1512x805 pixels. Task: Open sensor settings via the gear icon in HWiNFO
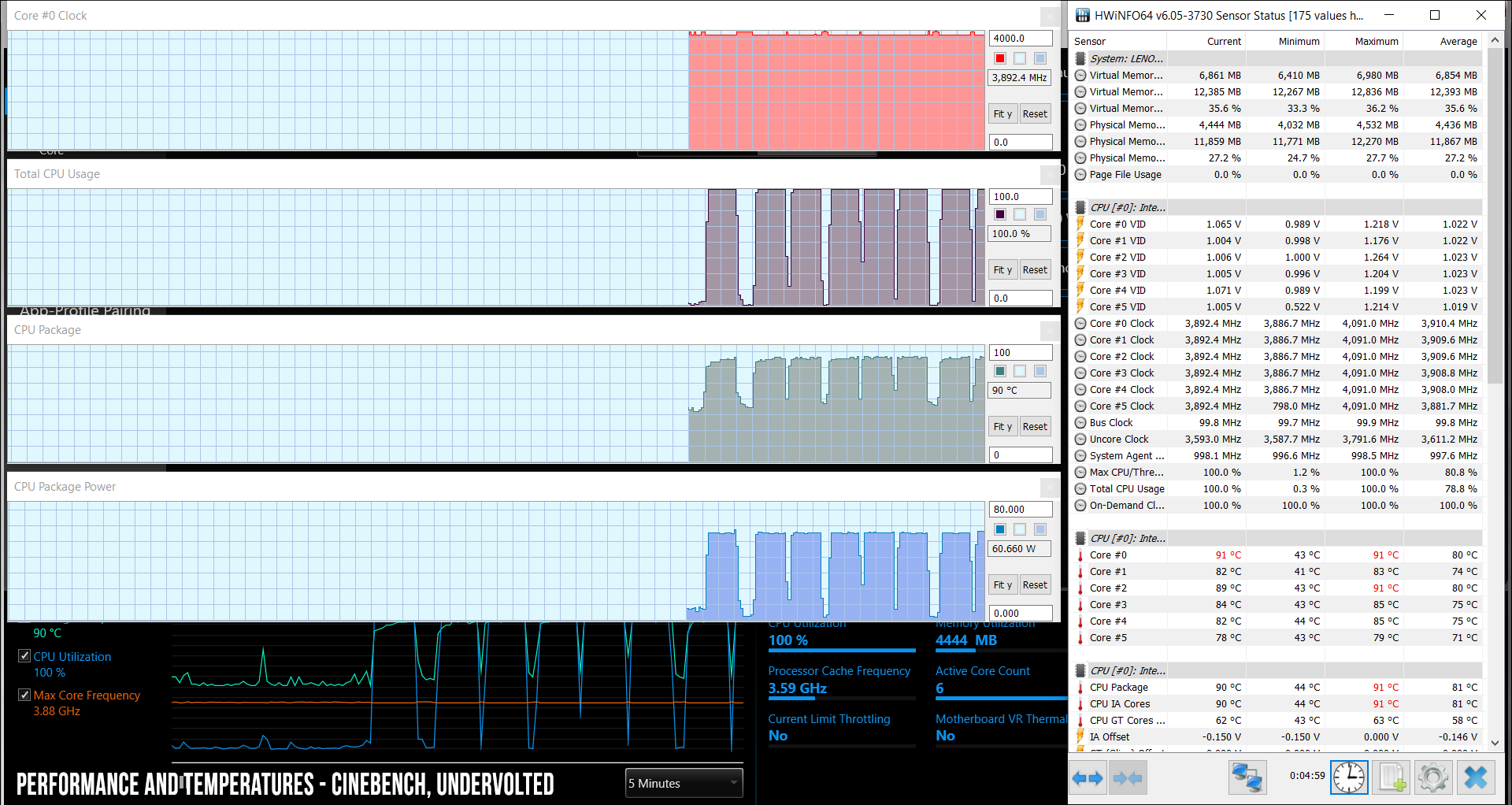[1432, 778]
